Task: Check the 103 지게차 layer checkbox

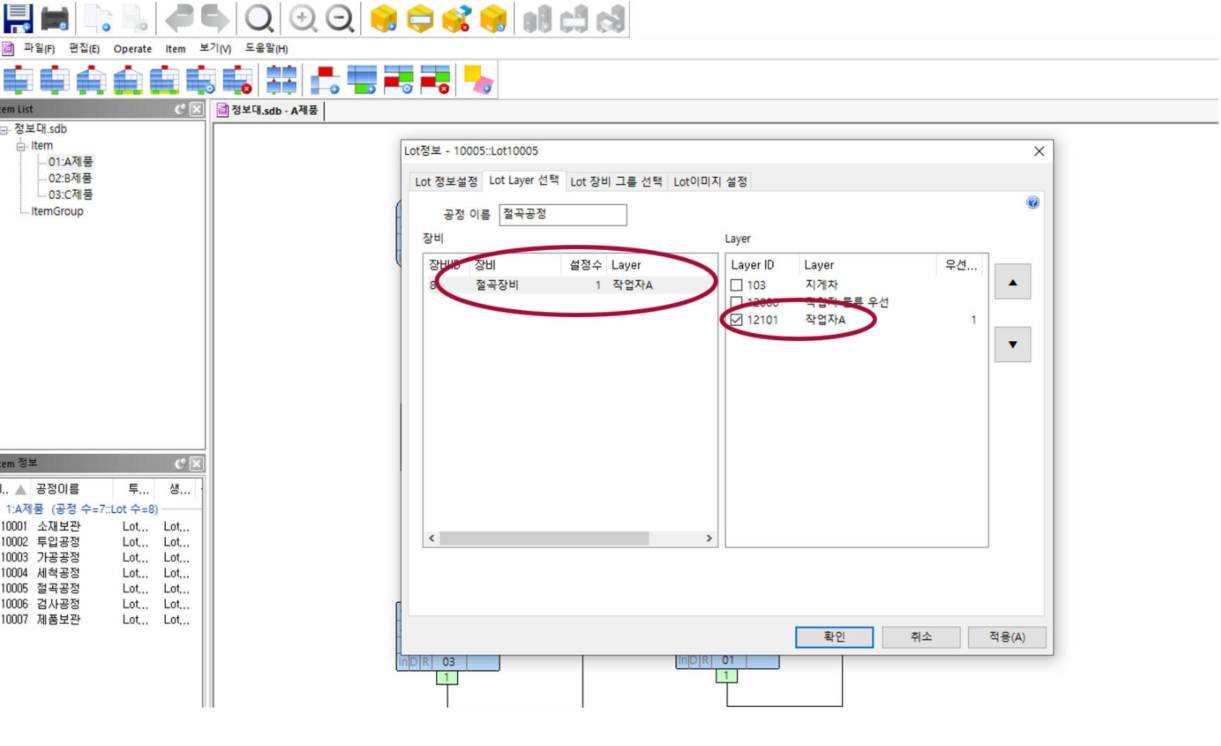Action: pos(736,286)
